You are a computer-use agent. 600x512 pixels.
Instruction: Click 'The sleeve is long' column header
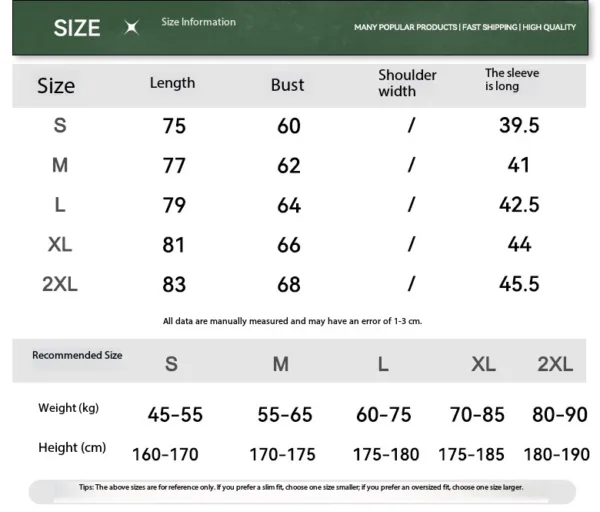click(x=512, y=80)
